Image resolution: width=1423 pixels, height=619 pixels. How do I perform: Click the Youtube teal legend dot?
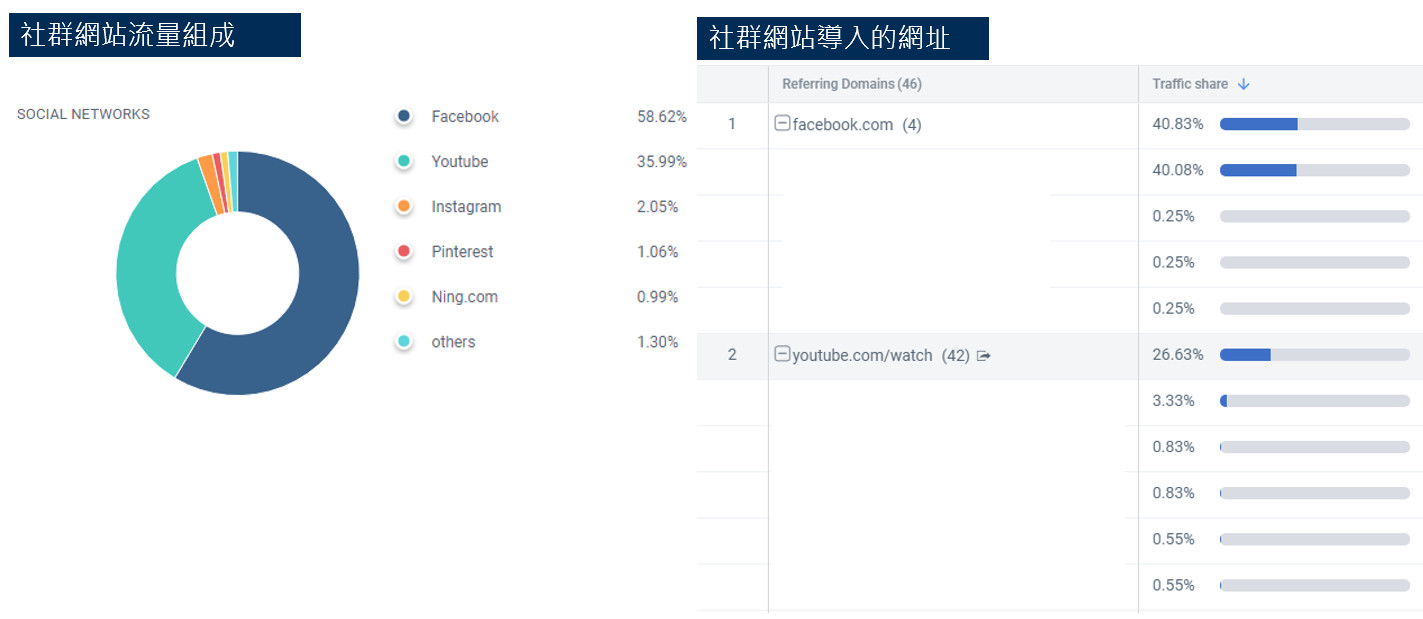point(404,162)
